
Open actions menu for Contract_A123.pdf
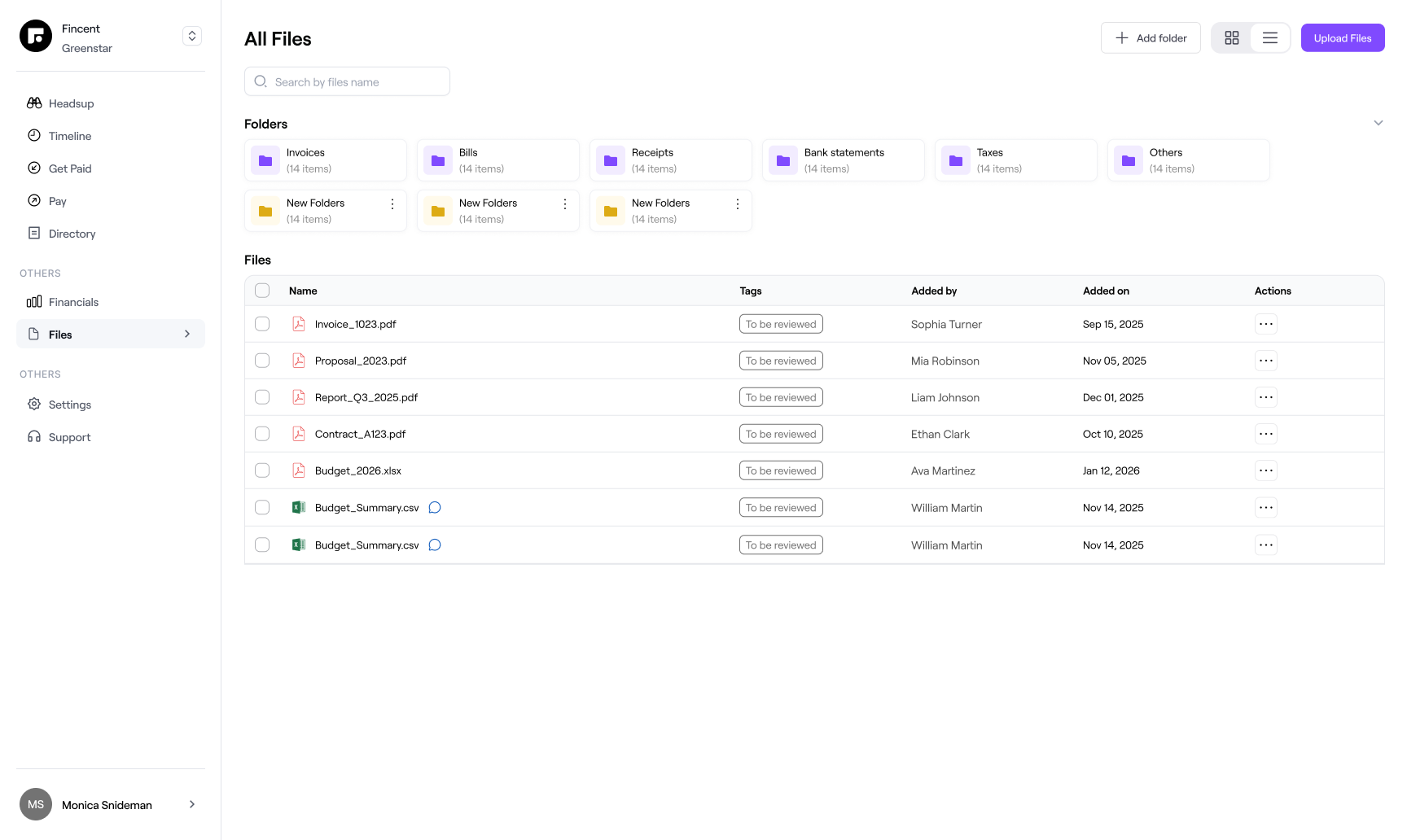click(x=1266, y=434)
